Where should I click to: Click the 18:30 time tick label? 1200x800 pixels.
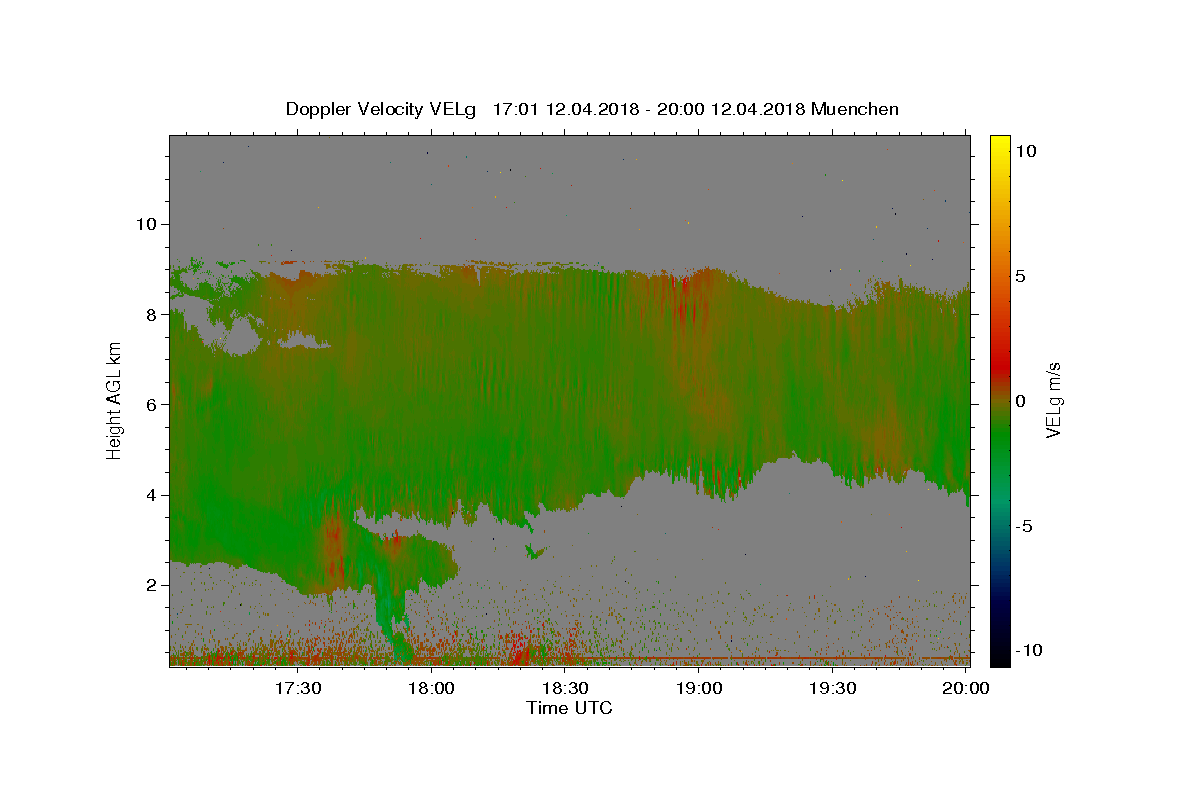tap(565, 688)
